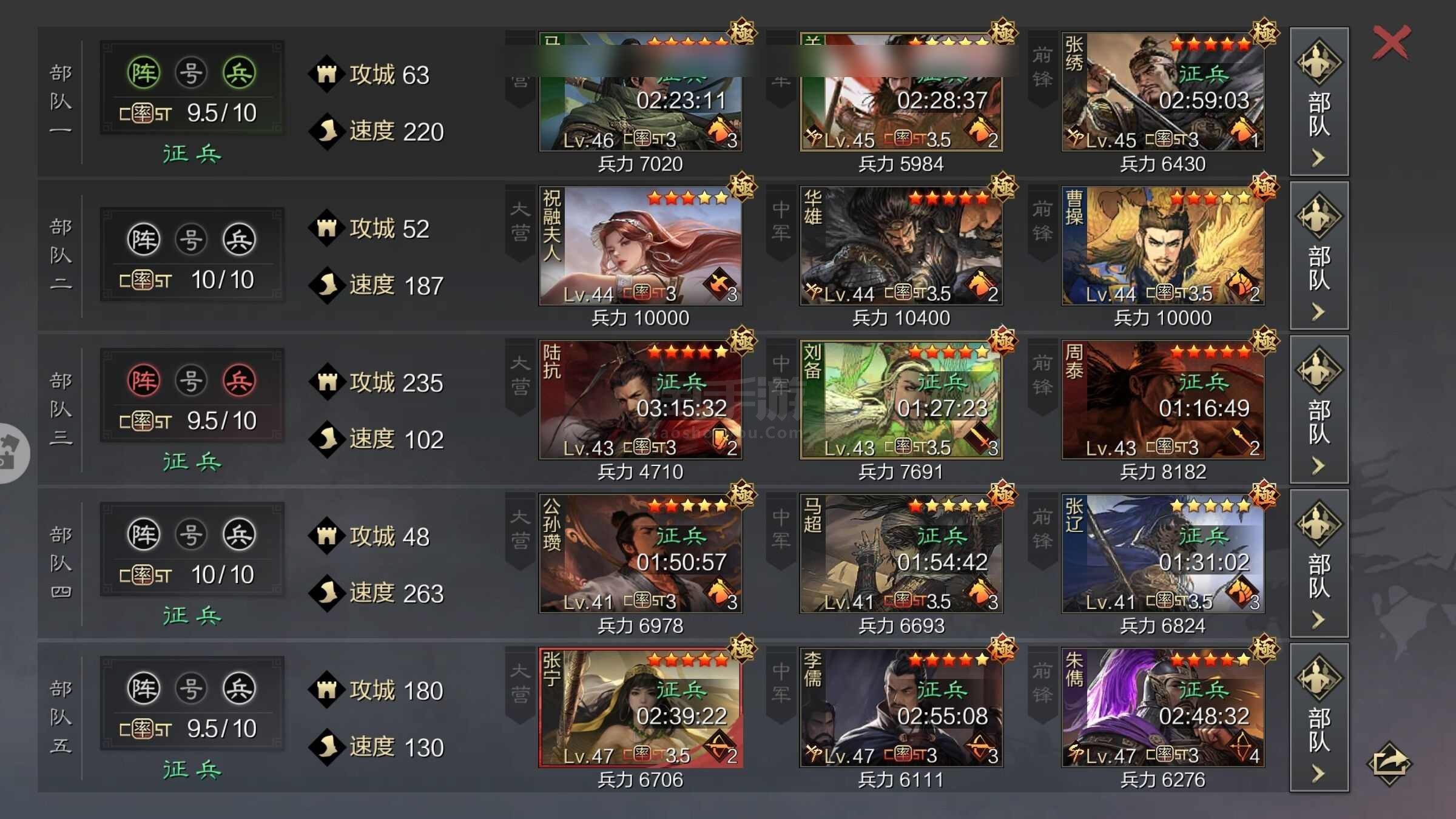Toggle the red 兵 indicator in 部队三
This screenshot has height=819, width=1456.
[x=239, y=381]
